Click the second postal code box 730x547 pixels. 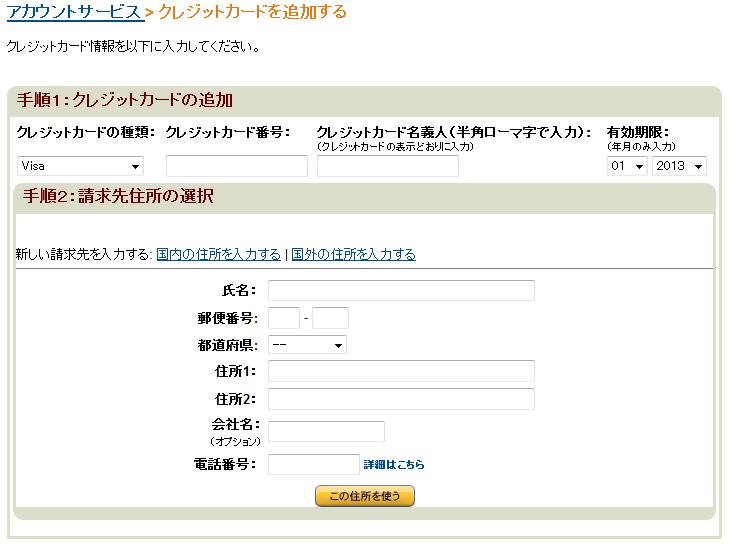330,318
